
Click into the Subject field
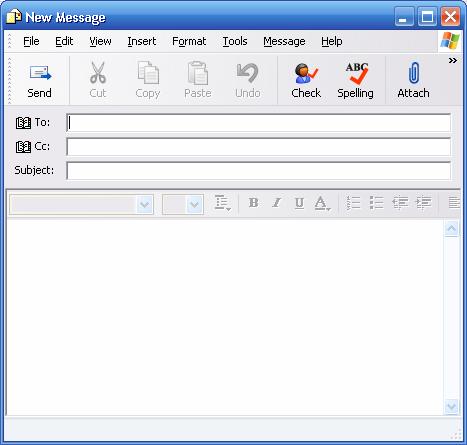tap(259, 171)
